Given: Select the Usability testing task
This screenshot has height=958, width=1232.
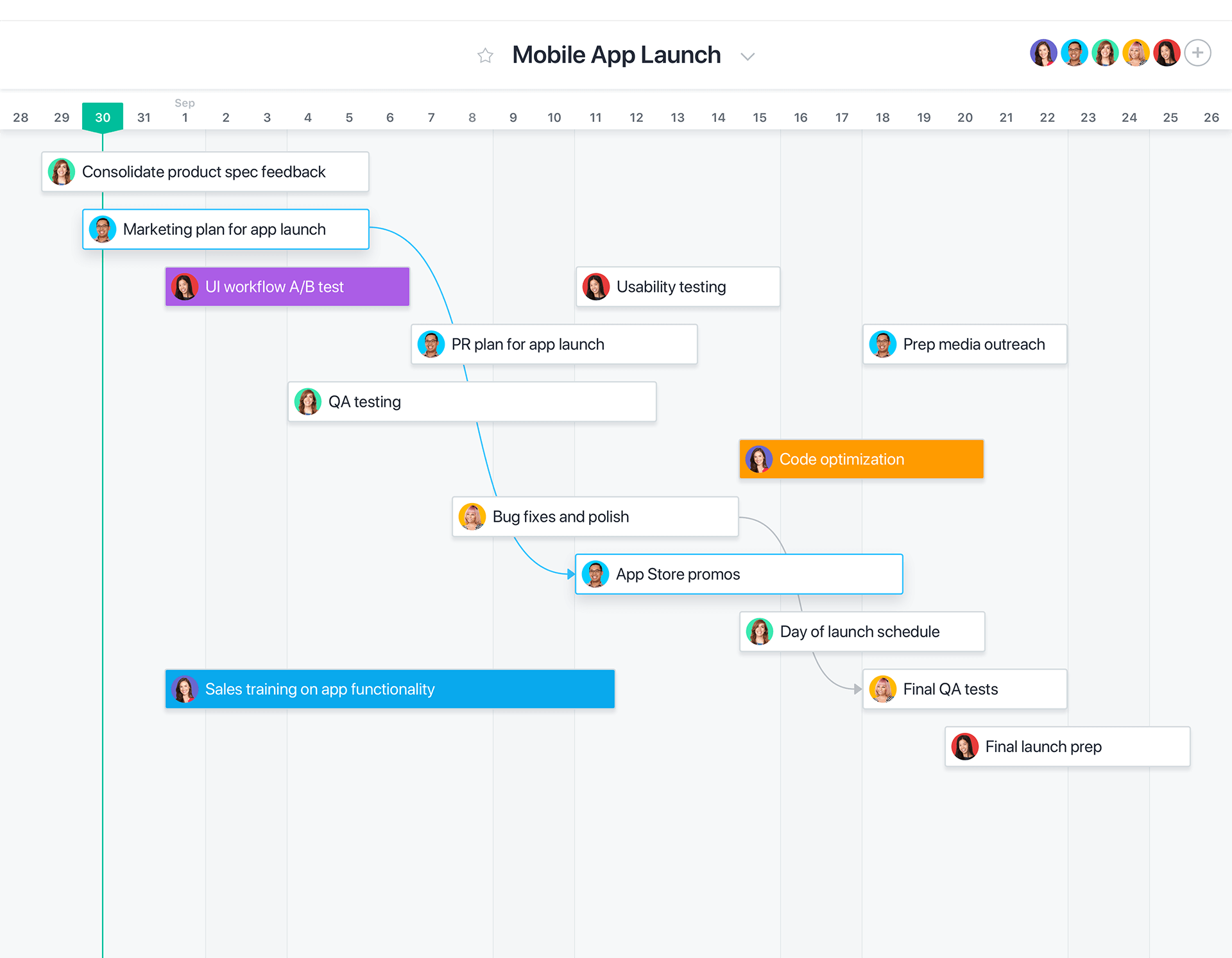Looking at the screenshot, I should coord(678,287).
